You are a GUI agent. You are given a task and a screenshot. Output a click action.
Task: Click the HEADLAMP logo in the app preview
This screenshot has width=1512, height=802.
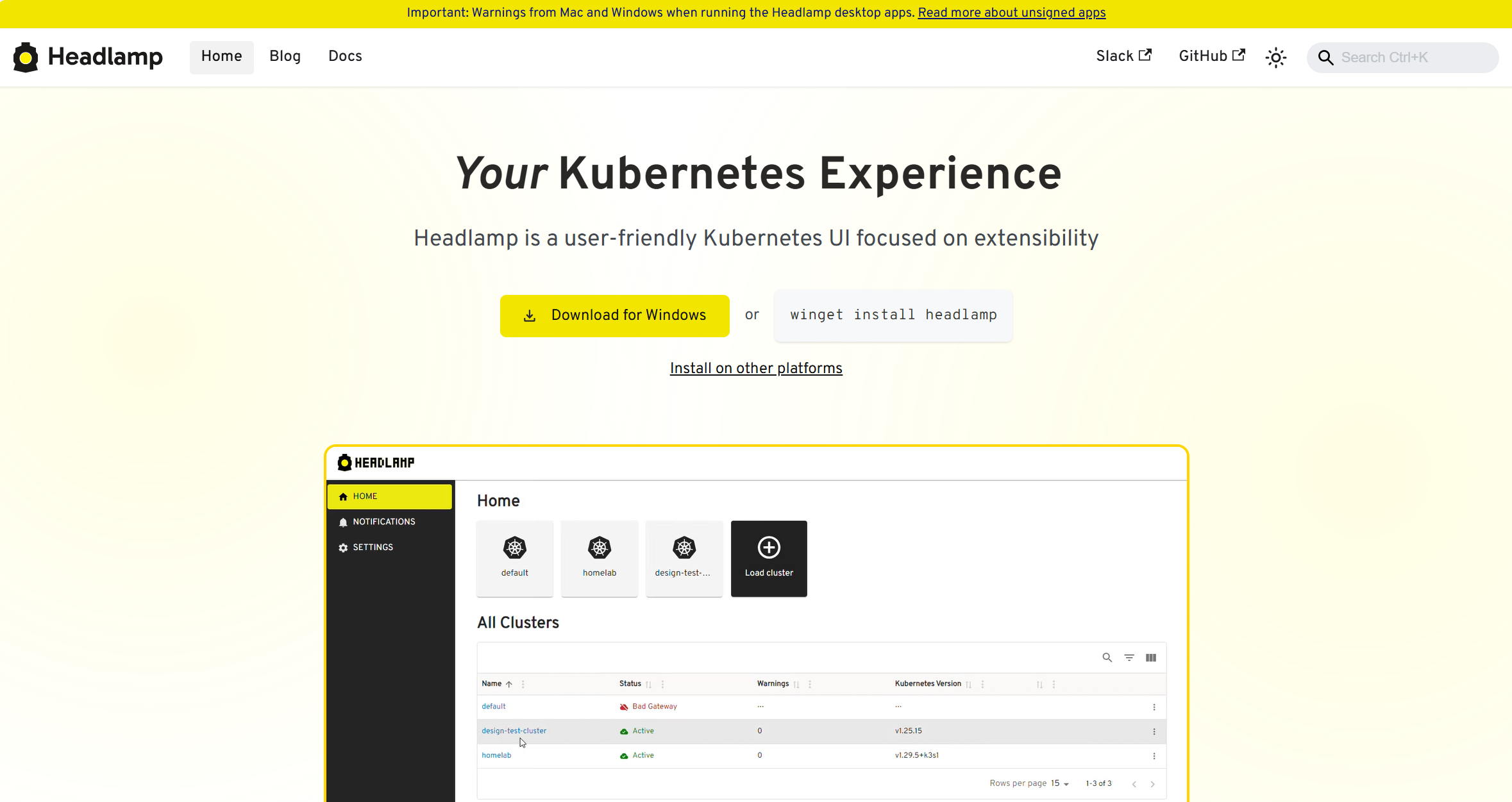376,462
